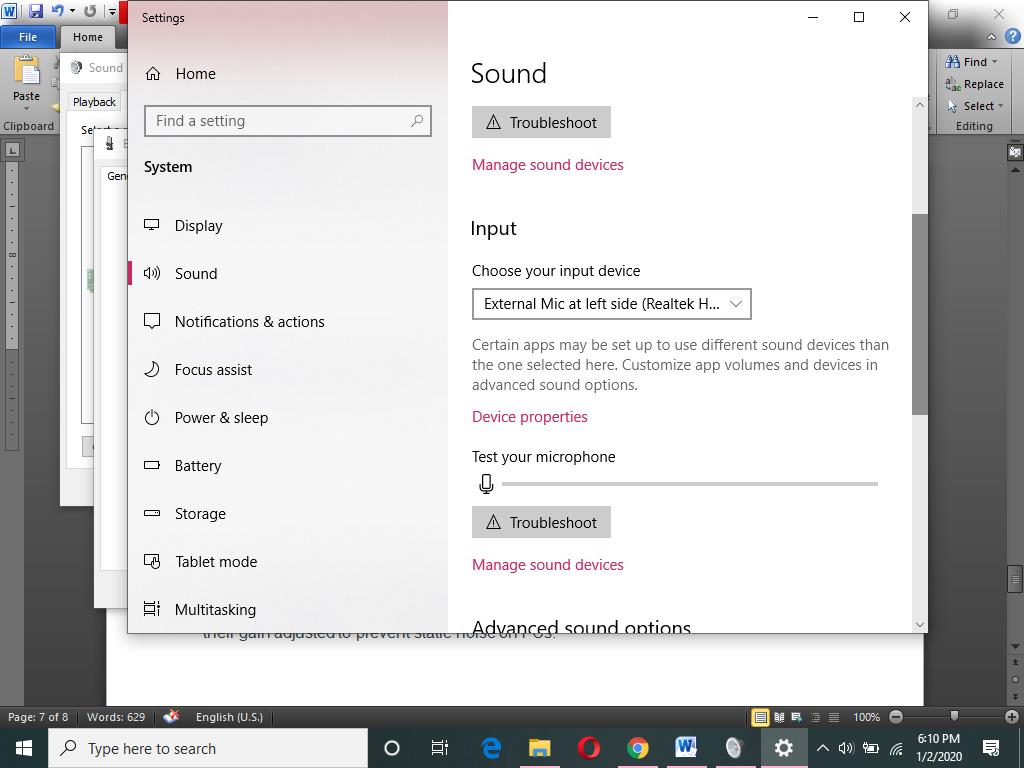Click the Find a setting search box
This screenshot has height=768, width=1024.
pos(287,120)
